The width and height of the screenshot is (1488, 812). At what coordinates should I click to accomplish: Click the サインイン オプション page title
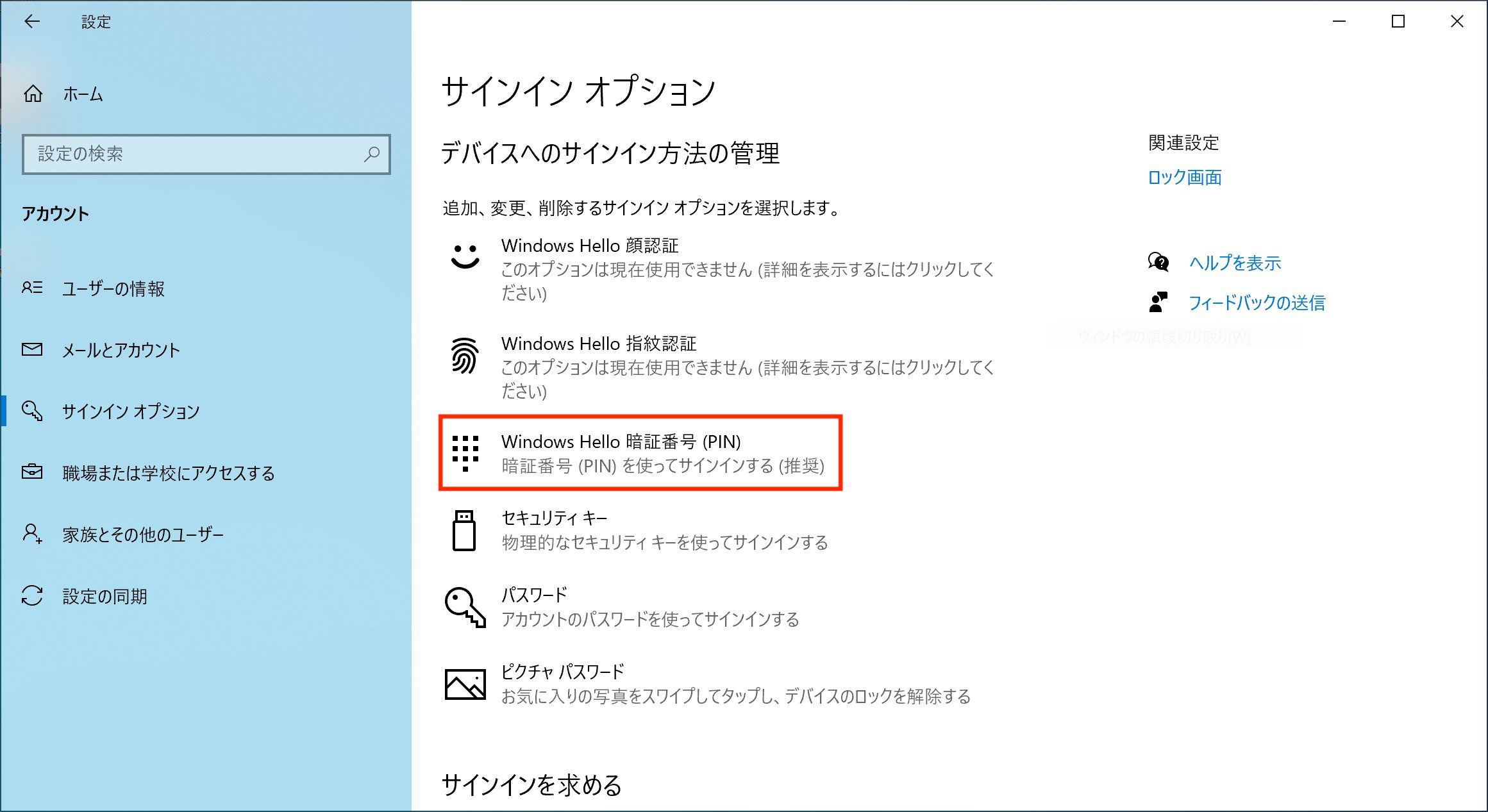click(578, 91)
